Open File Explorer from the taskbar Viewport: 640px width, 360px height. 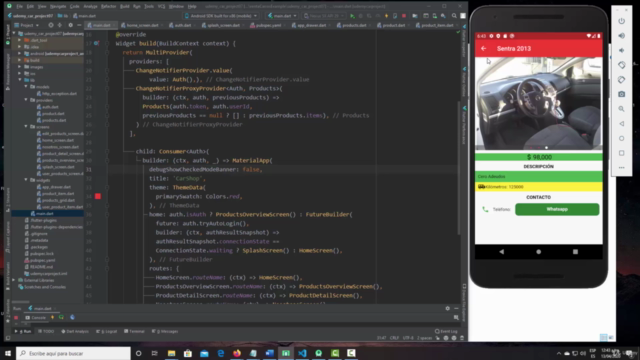tap(171, 353)
